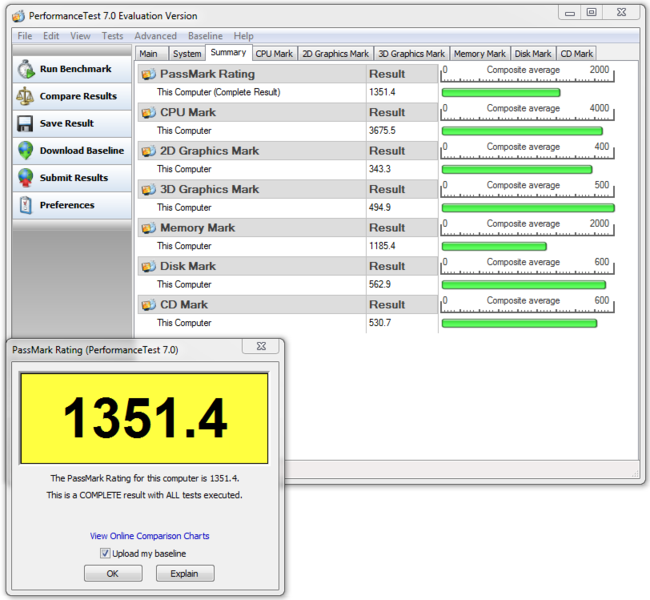
Task: Click the icon beside 2D Graphics Mark header
Action: point(148,151)
